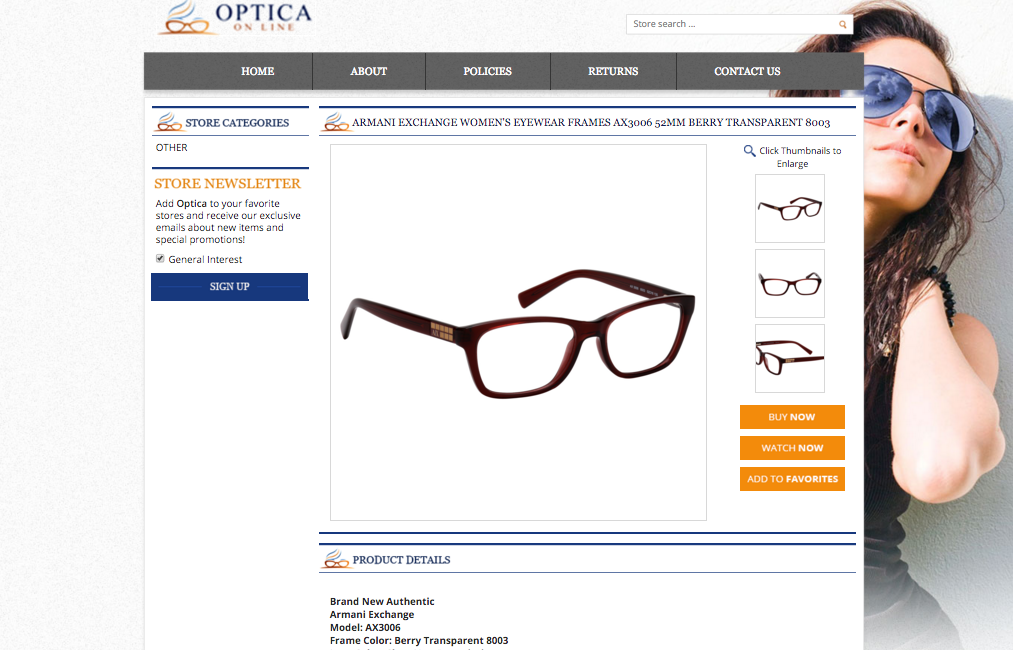Open the Returns menu item

click(613, 71)
